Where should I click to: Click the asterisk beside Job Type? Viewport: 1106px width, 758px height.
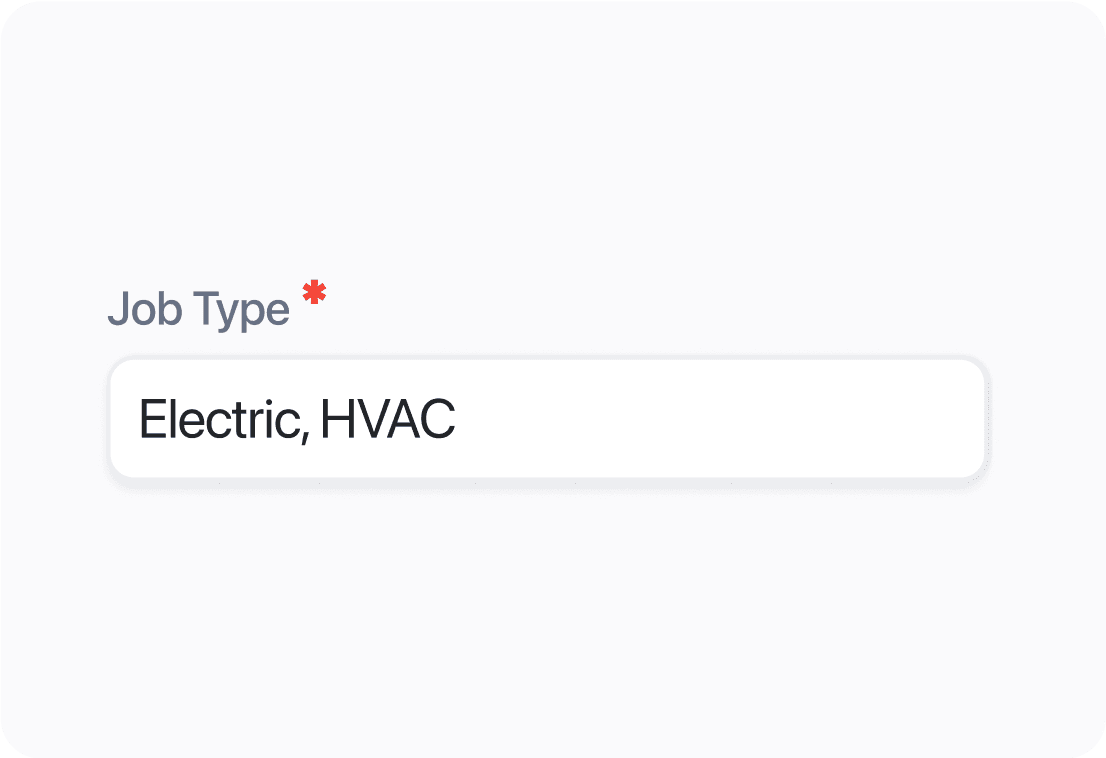tap(315, 293)
